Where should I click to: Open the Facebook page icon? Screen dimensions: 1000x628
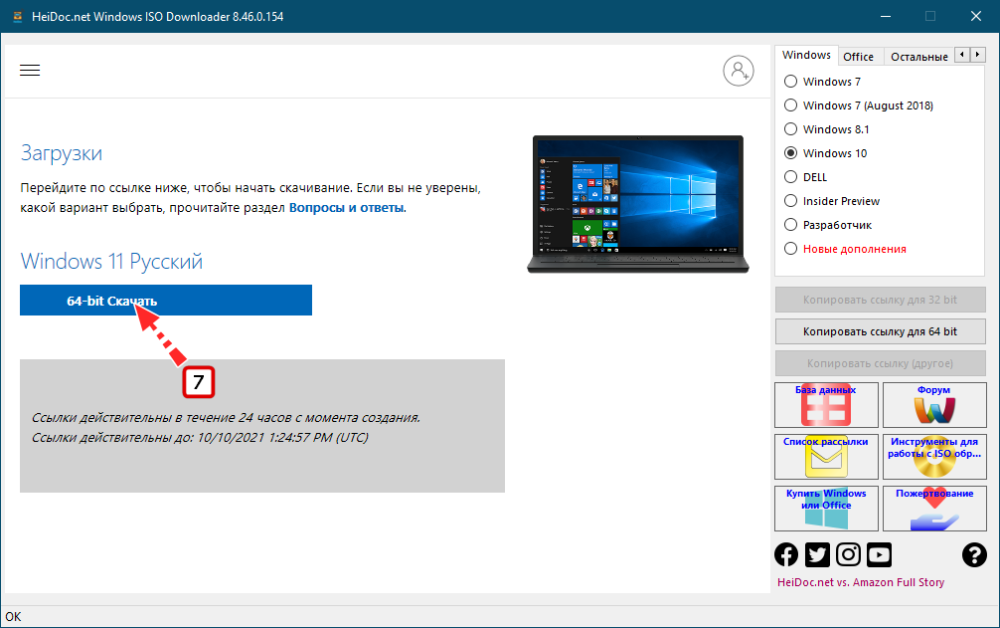[x=786, y=555]
